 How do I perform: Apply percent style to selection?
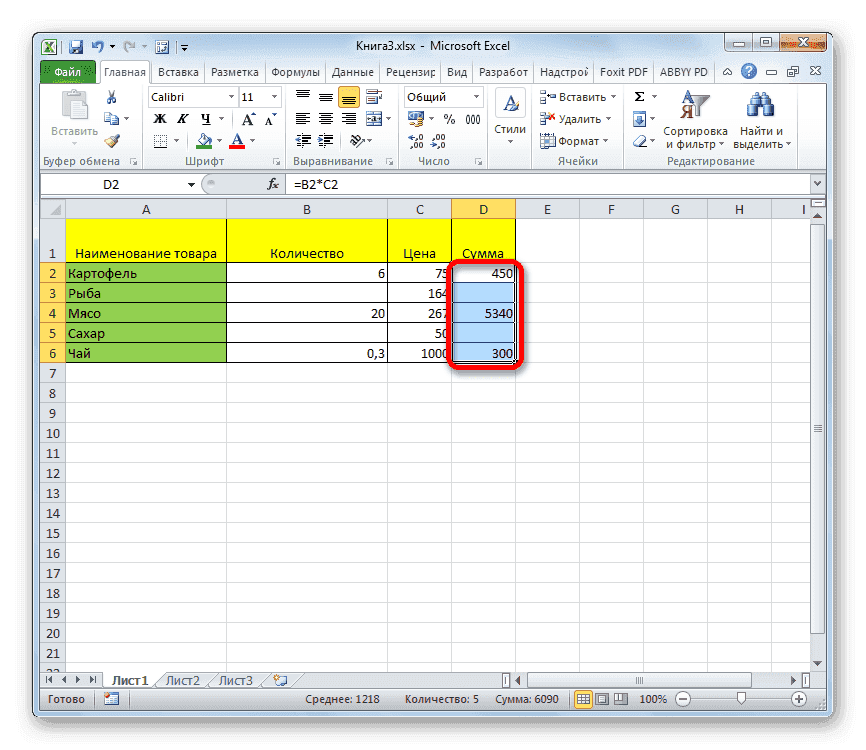(450, 119)
